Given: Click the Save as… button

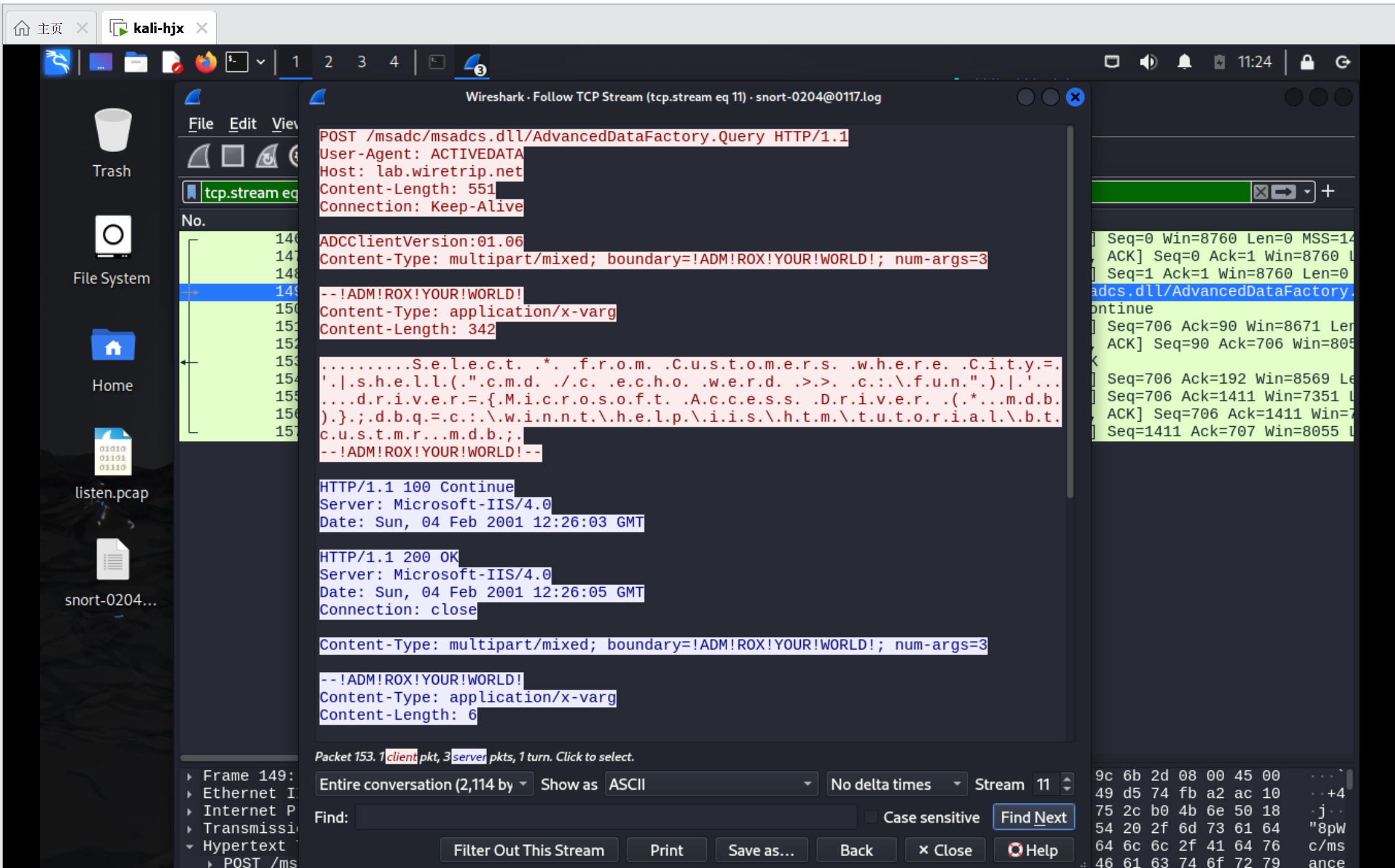Looking at the screenshot, I should coord(761,850).
